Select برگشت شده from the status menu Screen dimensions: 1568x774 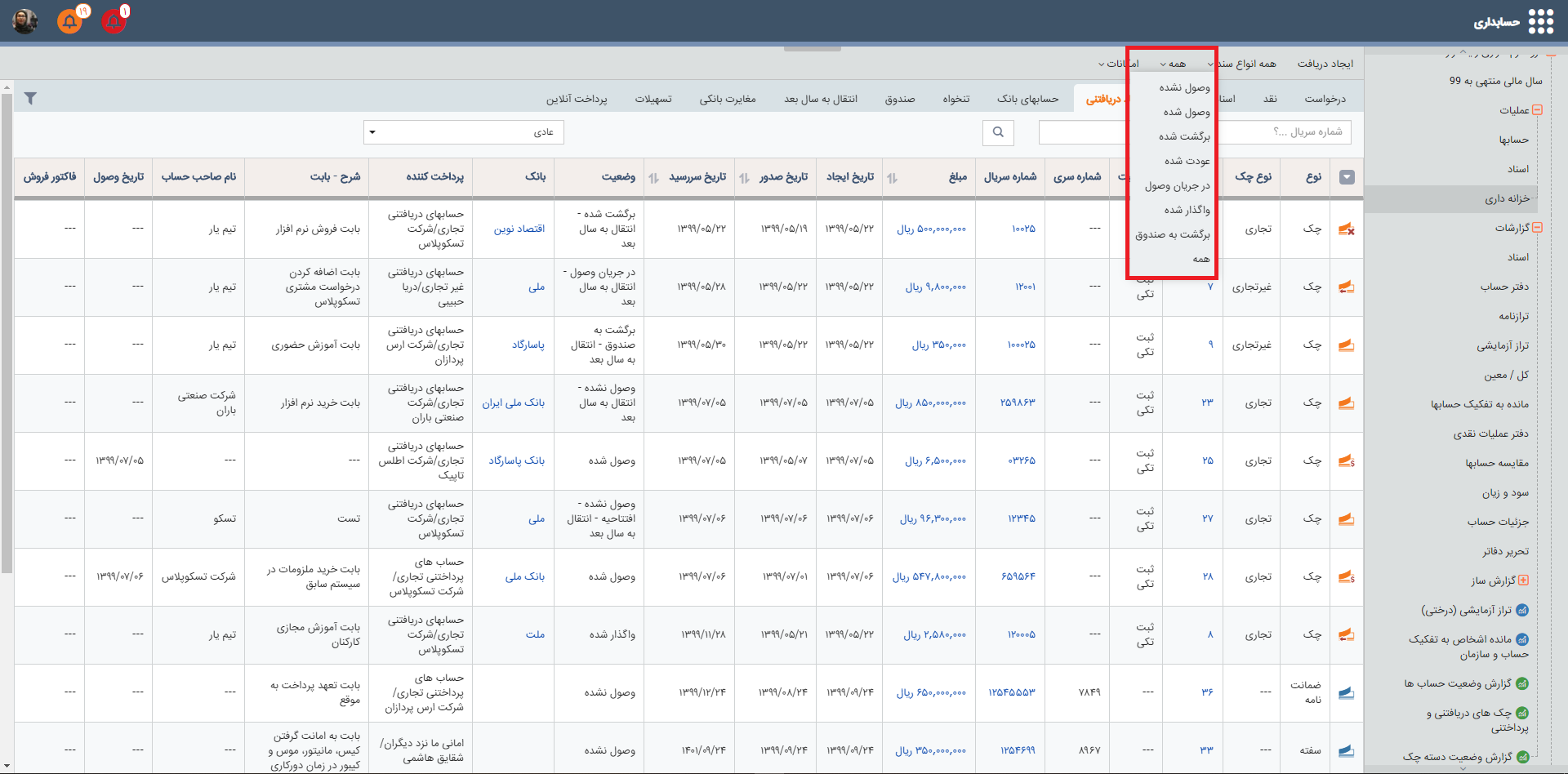1184,136
